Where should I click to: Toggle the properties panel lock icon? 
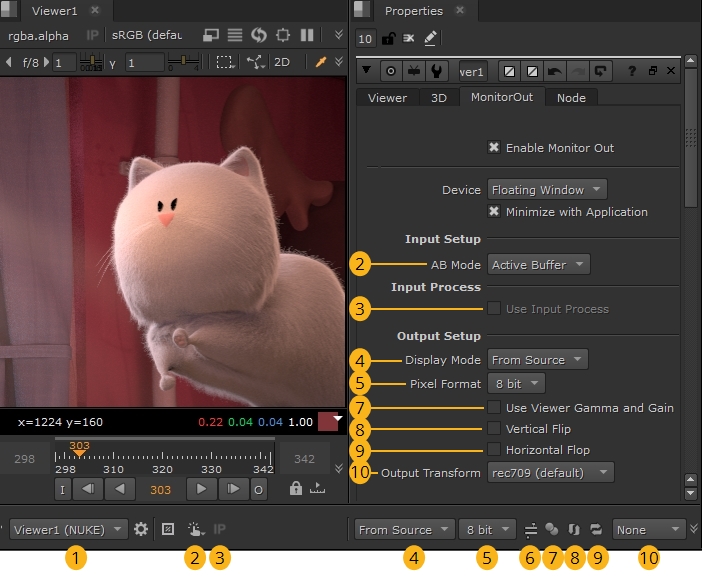click(388, 39)
